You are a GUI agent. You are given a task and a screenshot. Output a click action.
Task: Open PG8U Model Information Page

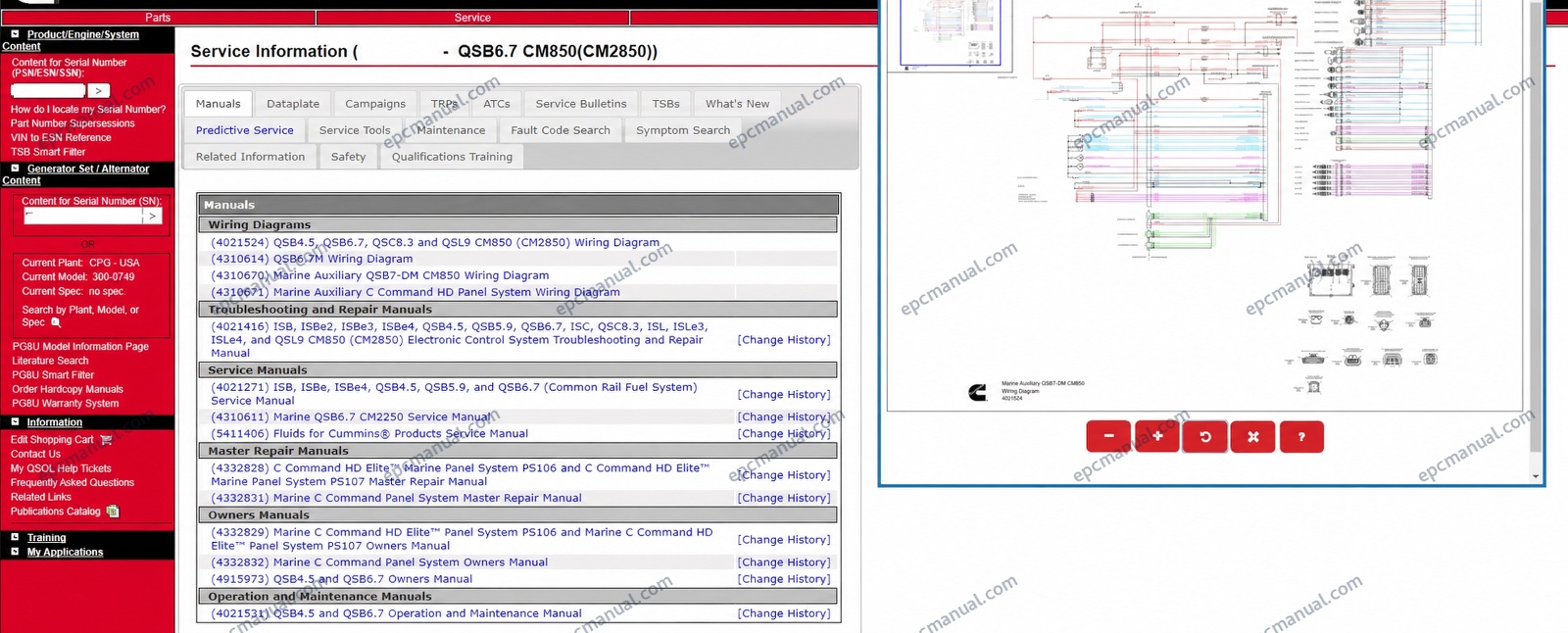(x=80, y=347)
